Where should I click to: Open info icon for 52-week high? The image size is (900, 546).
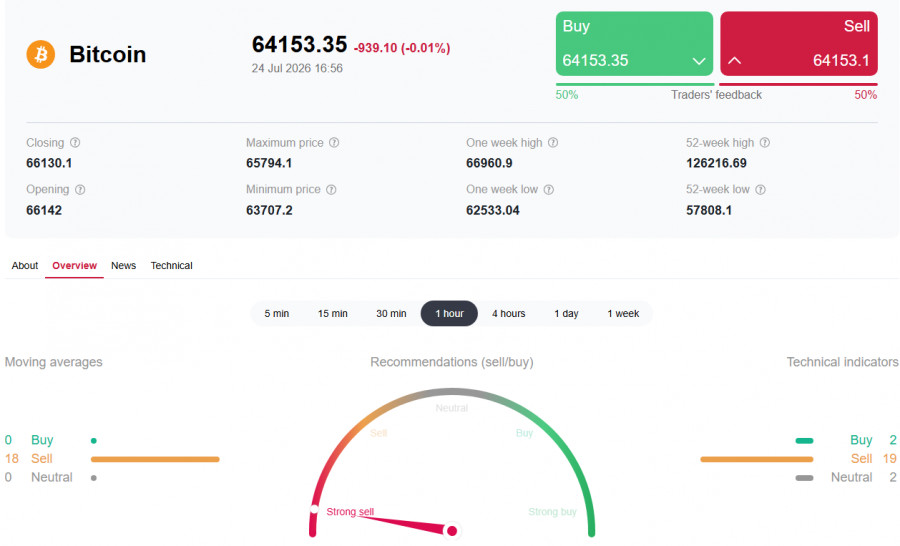(x=765, y=142)
